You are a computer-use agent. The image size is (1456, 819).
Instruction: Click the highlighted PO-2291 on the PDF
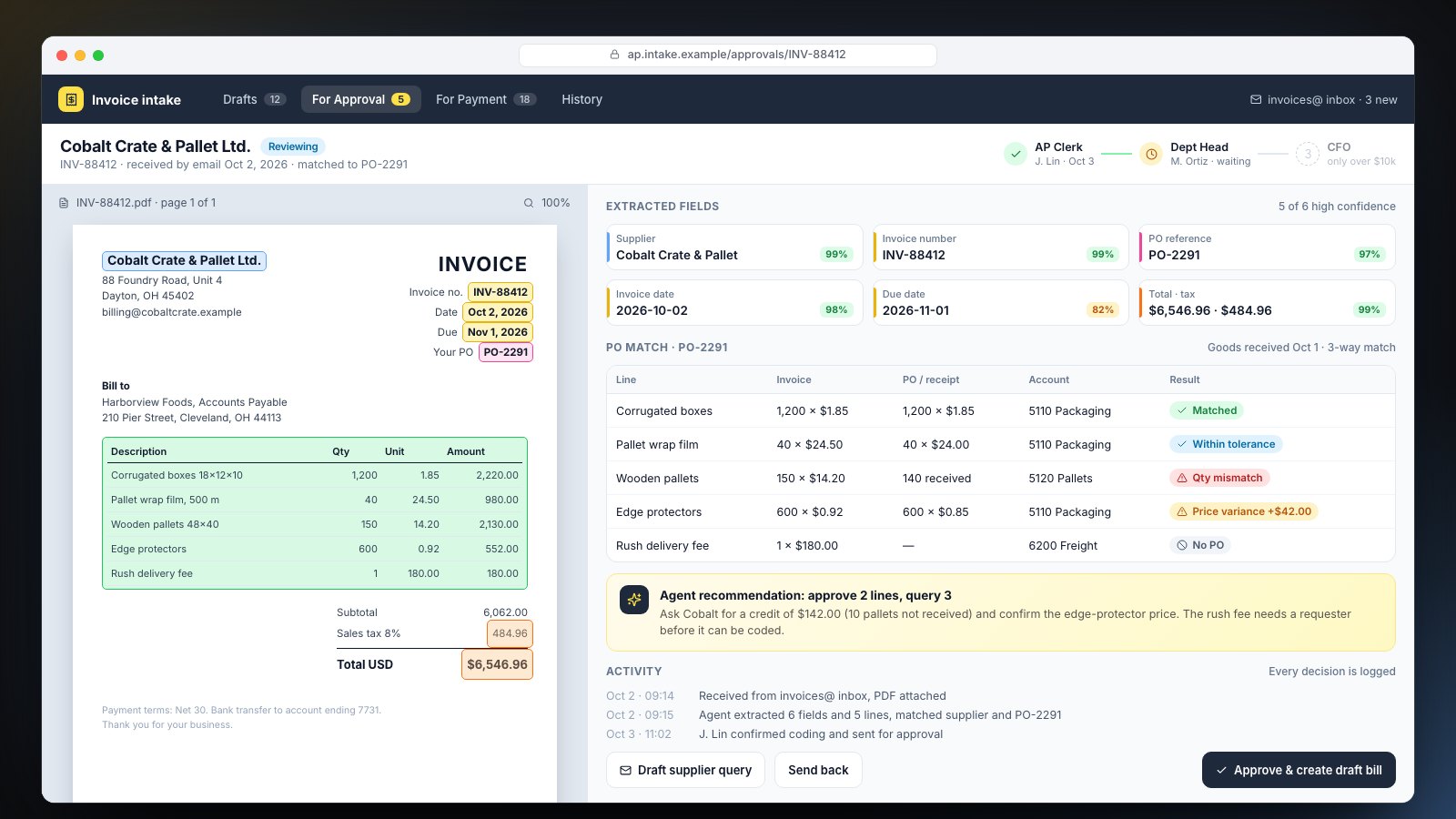[506, 352]
